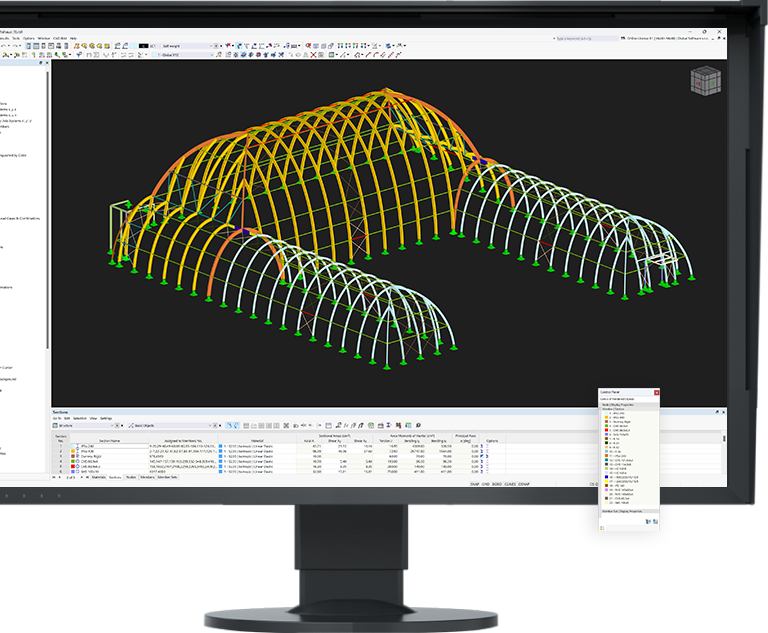Open the Structure dropdown in Sections panel
This screenshot has width=768, height=633.
(112, 426)
